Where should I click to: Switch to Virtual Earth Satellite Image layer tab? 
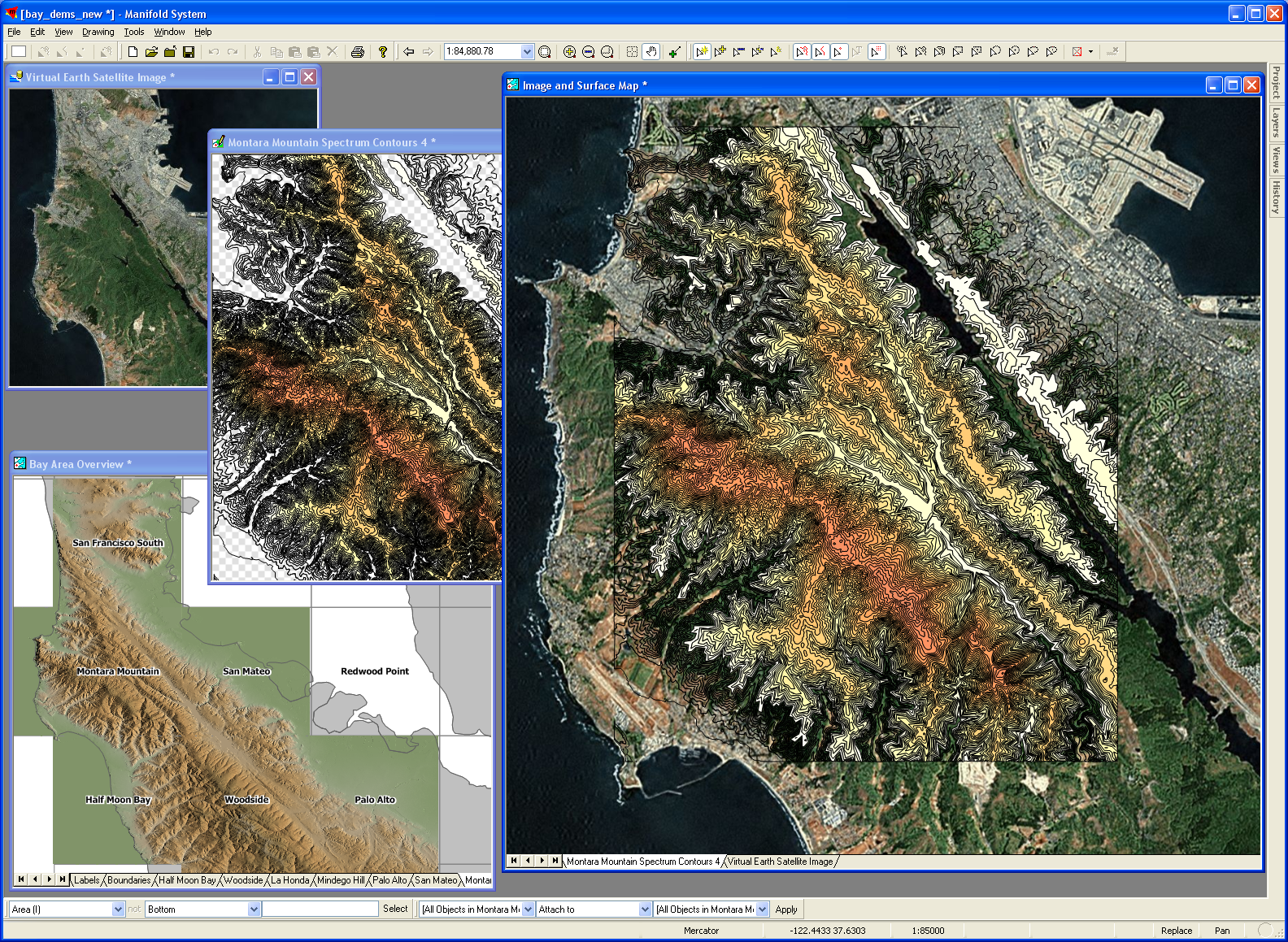pos(780,862)
